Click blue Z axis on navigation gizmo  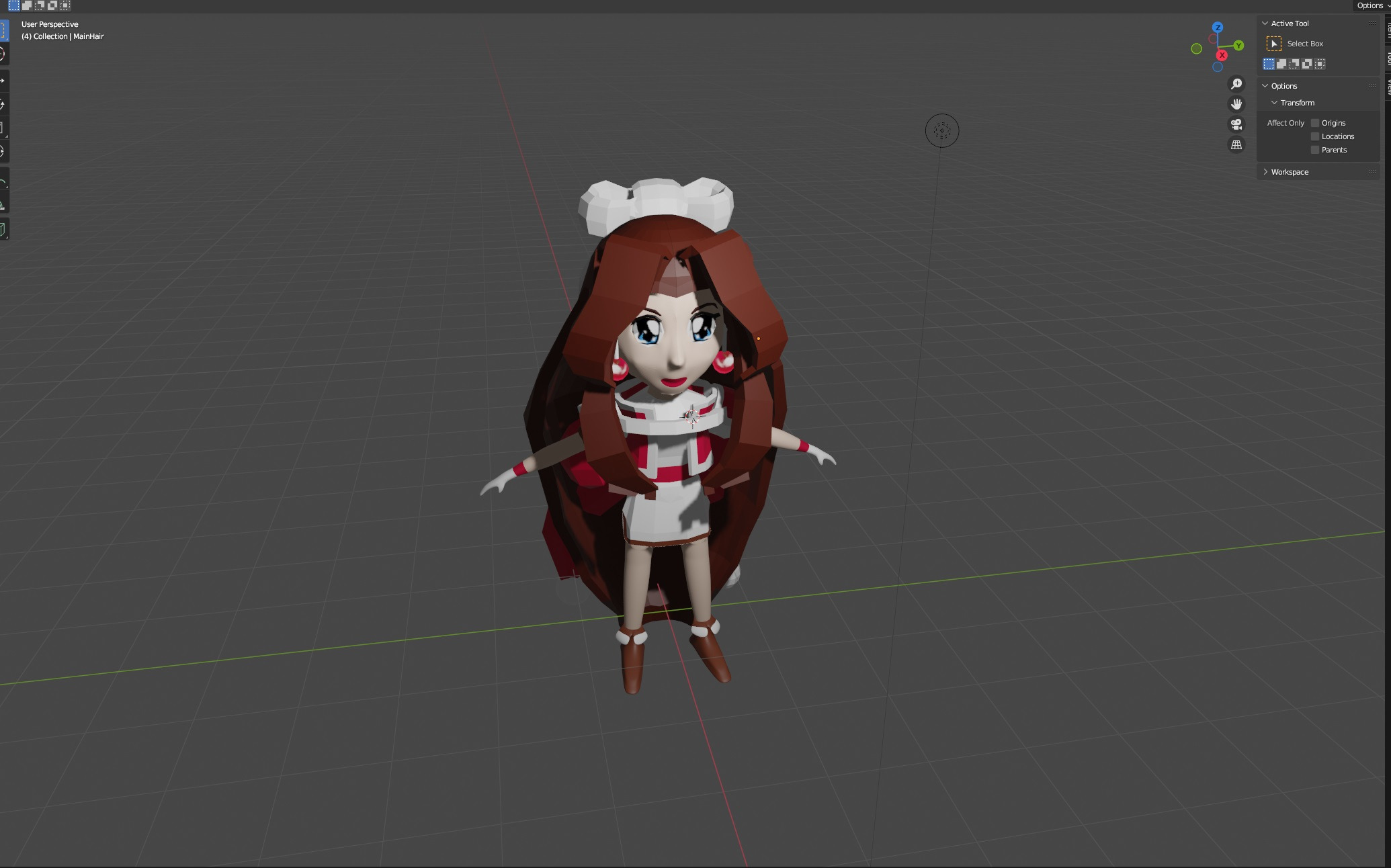pyautogui.click(x=1218, y=28)
